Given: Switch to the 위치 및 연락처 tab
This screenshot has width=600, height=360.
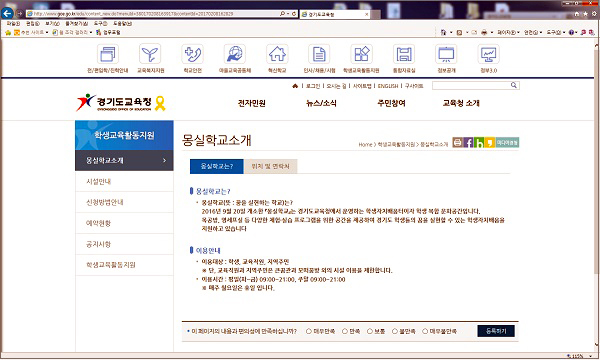Looking at the screenshot, I should point(270,166).
